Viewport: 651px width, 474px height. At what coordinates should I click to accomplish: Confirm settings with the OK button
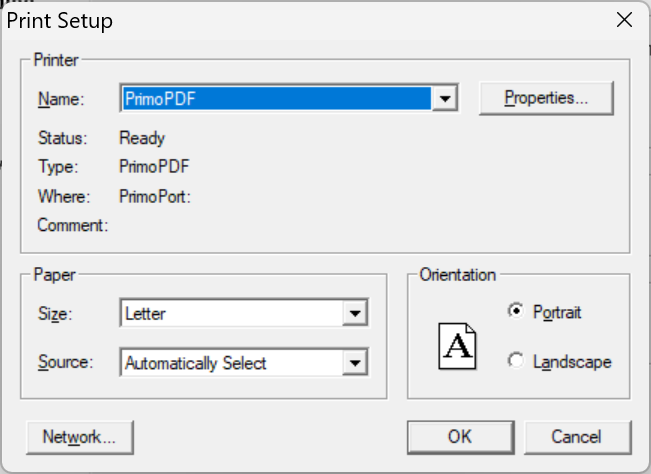460,437
